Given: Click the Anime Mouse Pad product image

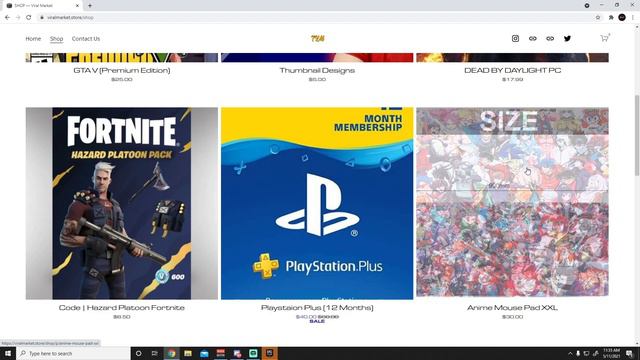Looking at the screenshot, I should coord(512,202).
